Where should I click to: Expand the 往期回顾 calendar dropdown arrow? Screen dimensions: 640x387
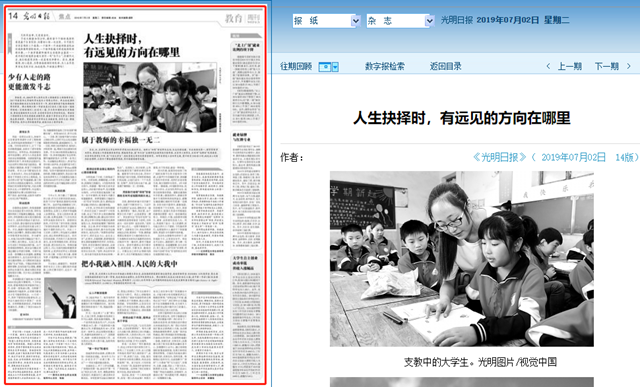335,67
